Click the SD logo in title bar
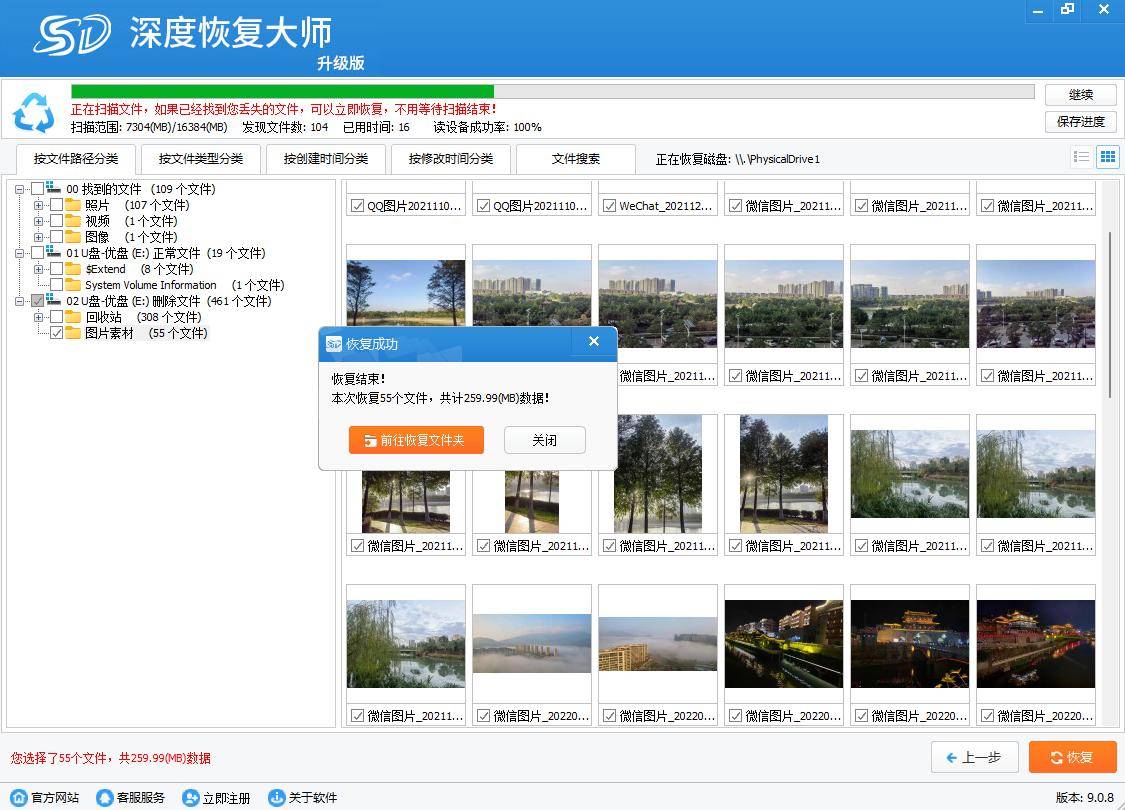 pos(72,35)
